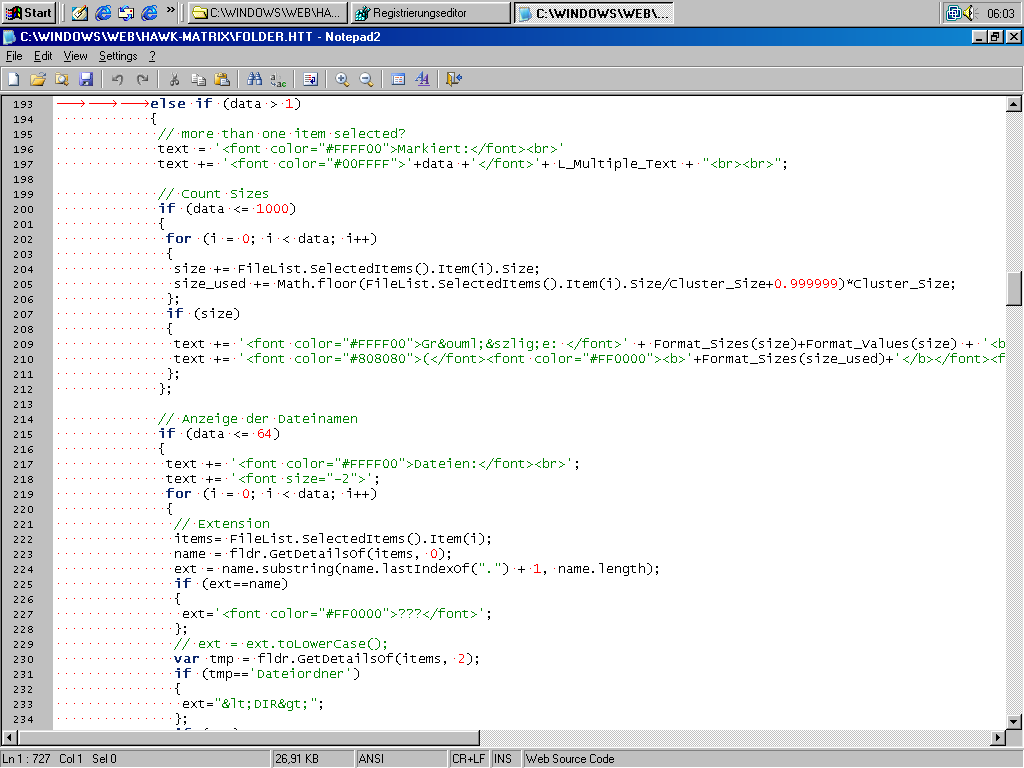Click line number 234 in the margin
The height and width of the screenshot is (768, 1024).
(23, 720)
